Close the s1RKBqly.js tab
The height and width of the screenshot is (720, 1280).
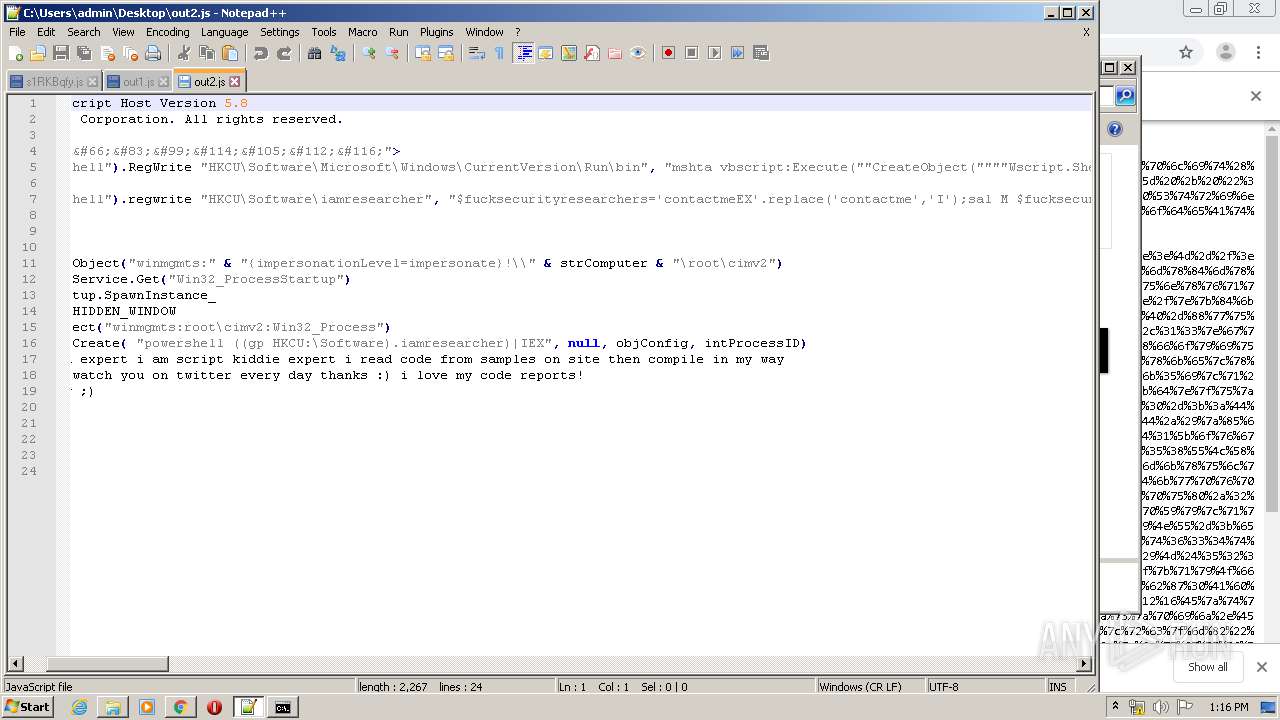coord(92,82)
